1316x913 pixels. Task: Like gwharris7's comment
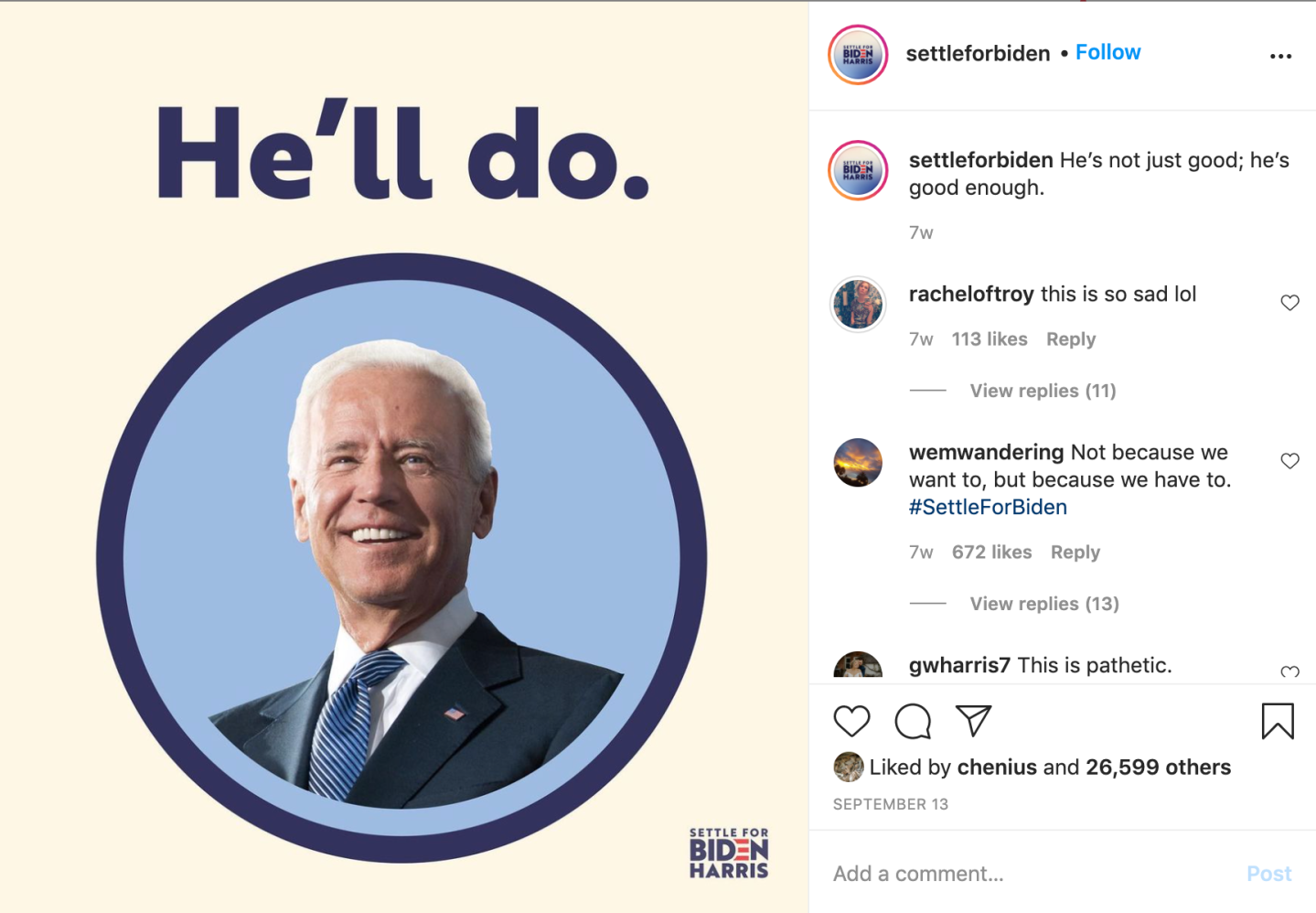point(1289,673)
